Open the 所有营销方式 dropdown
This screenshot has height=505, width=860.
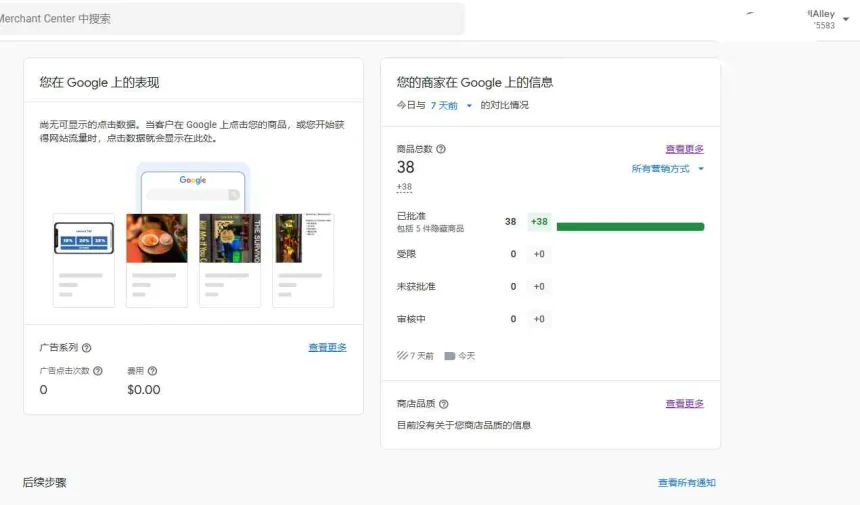click(700, 169)
